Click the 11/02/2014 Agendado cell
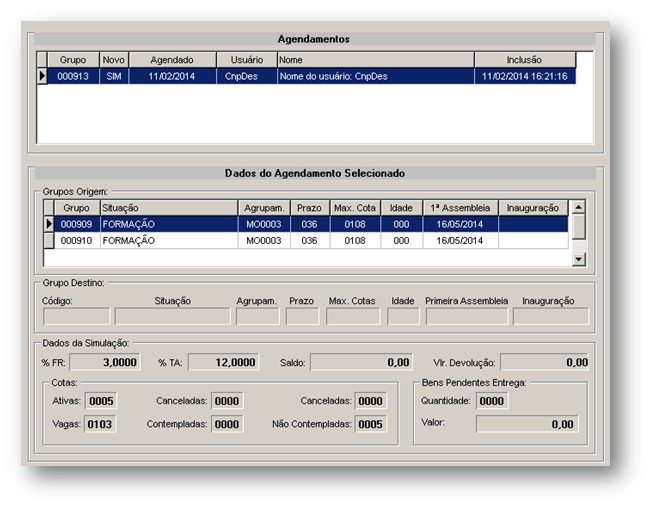This screenshot has height=508, width=652. [172, 76]
